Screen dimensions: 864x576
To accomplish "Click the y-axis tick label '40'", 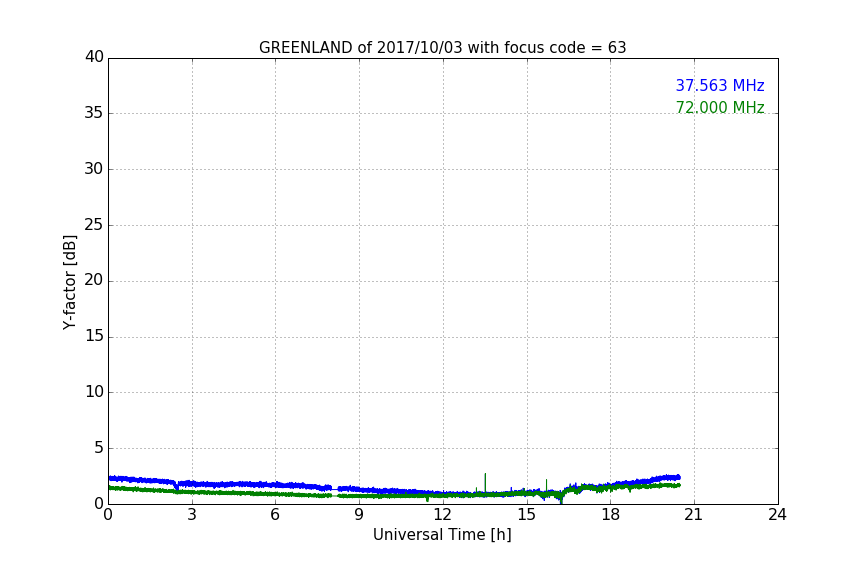I will (94, 57).
